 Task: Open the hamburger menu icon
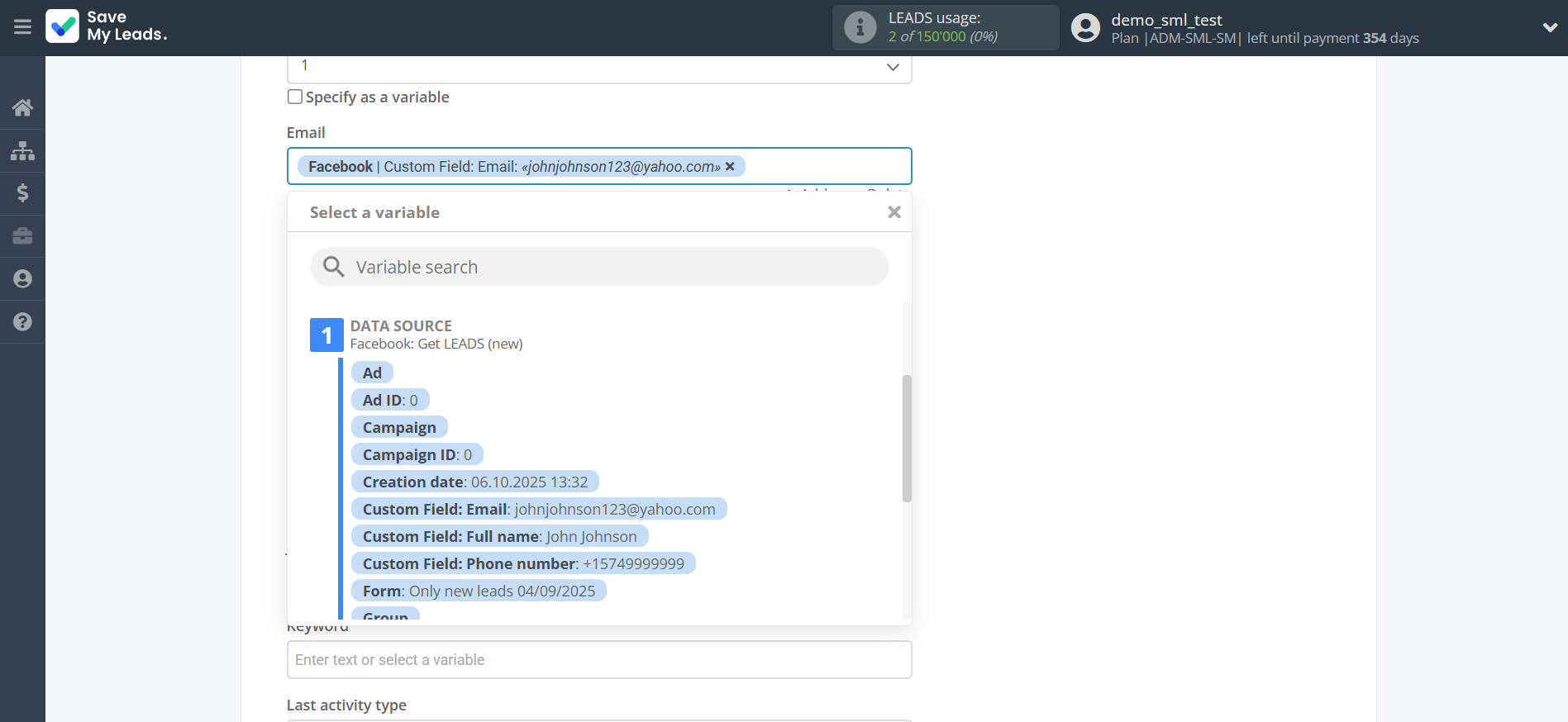click(22, 27)
